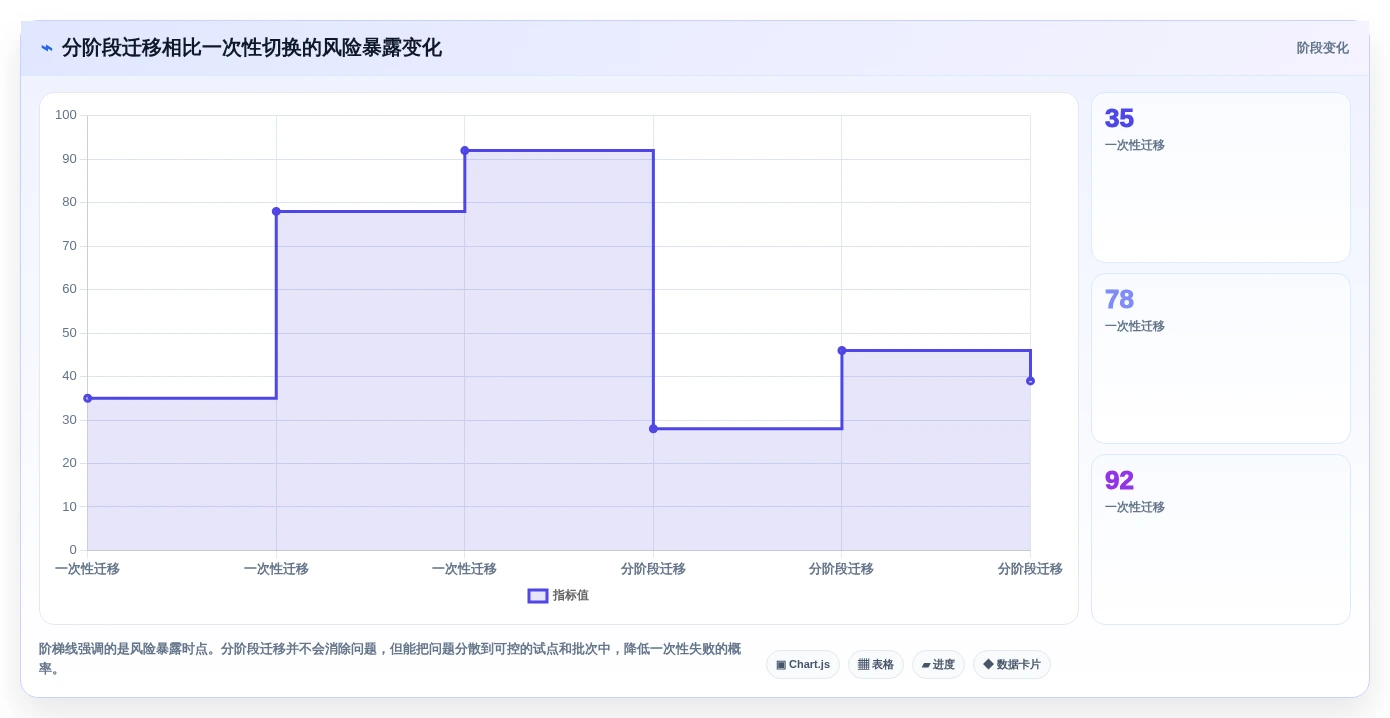Open the data card showing 78
Viewport: 1390px width, 718px height.
click(1220, 359)
